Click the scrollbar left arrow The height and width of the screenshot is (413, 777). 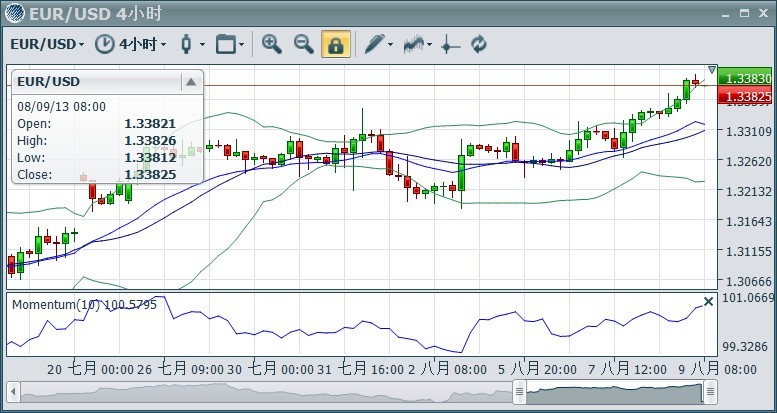14,392
